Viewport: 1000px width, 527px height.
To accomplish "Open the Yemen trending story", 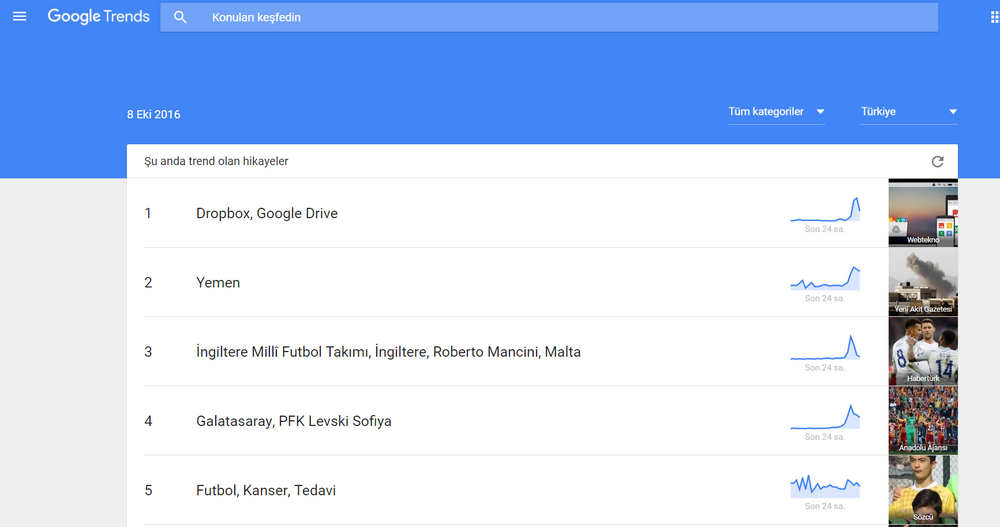I will coord(218,283).
